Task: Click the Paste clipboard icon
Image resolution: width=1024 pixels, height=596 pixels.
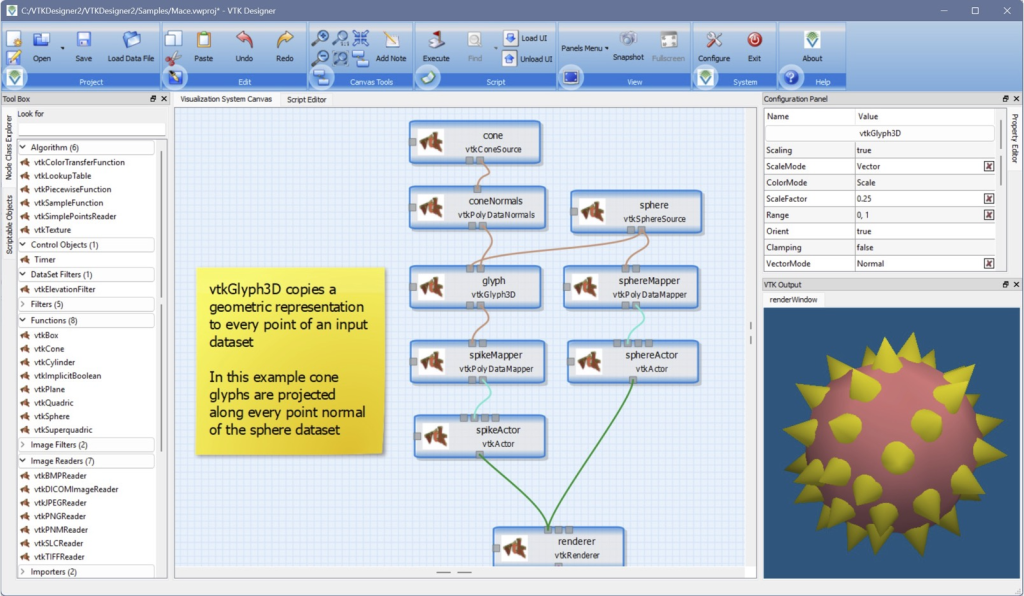Action: click(x=204, y=41)
